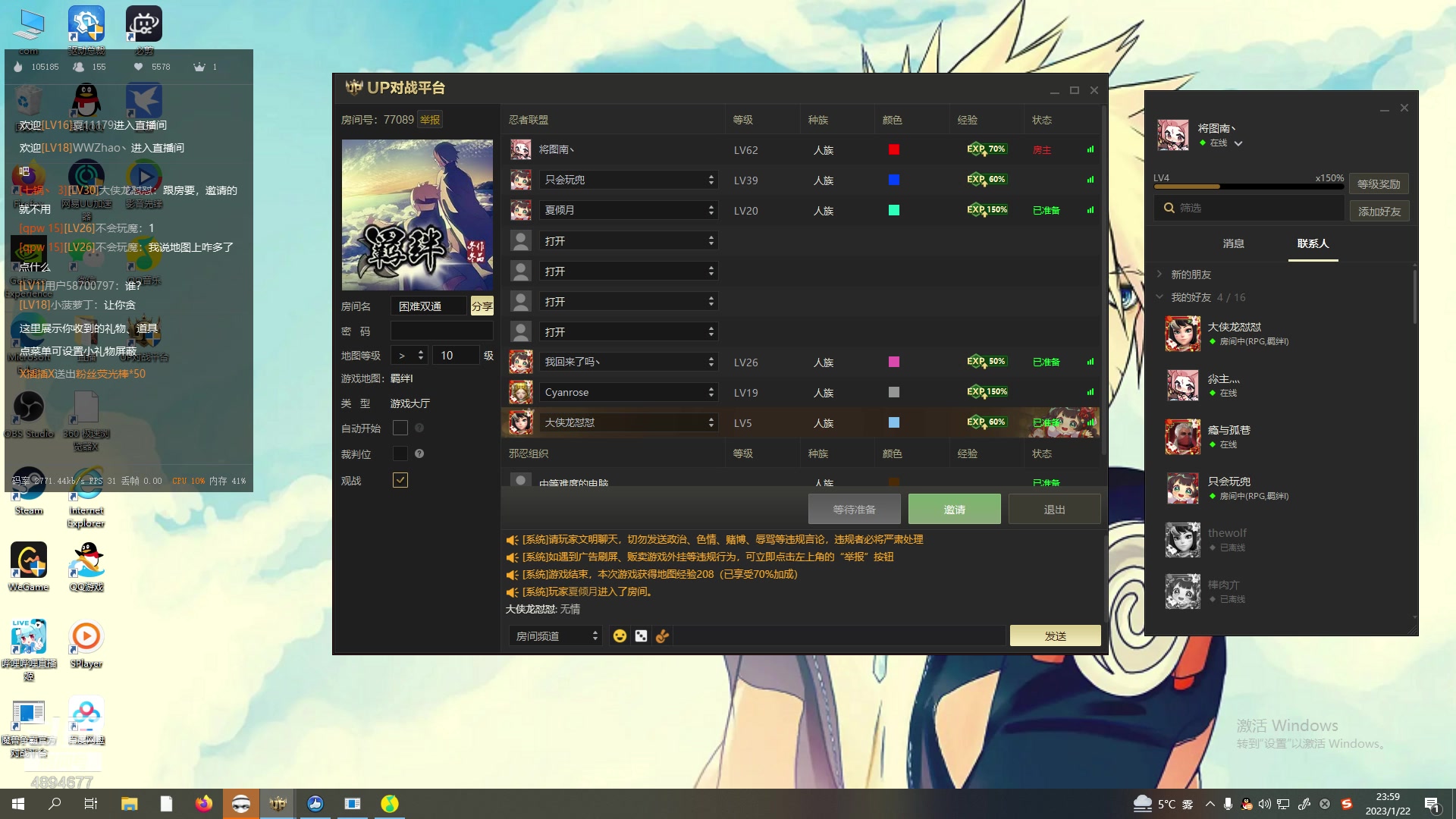Click 将图南 avatar in friends panel header
The height and width of the screenshot is (819, 1456).
1172,135
